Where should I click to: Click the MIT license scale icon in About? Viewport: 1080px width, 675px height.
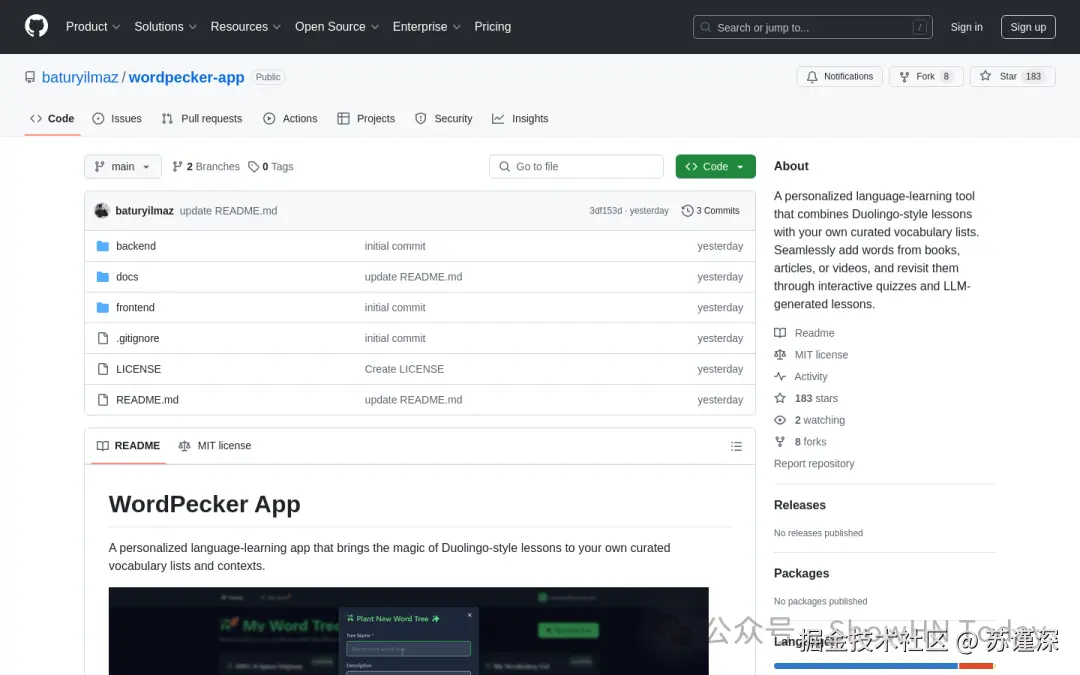click(x=780, y=355)
